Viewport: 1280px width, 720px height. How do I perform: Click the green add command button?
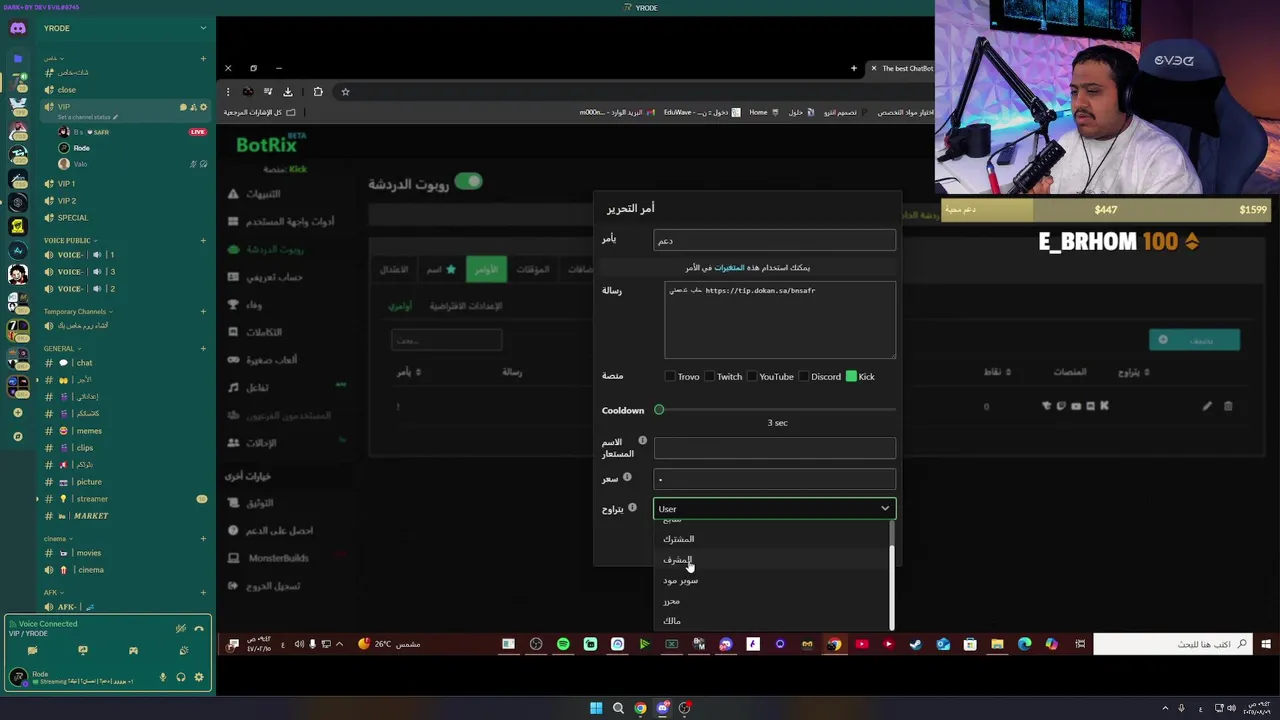coord(1194,340)
